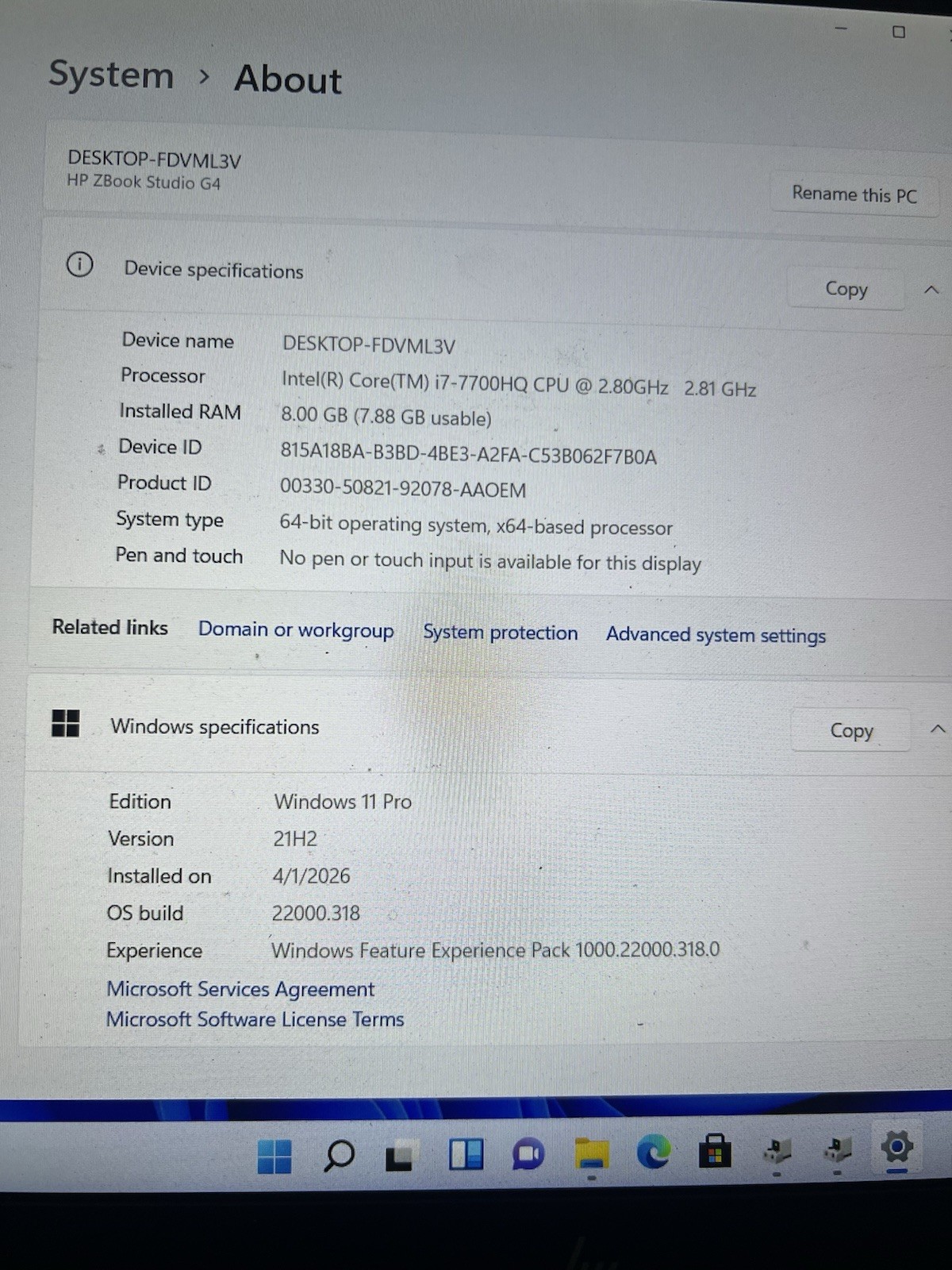Image resolution: width=952 pixels, height=1270 pixels.
Task: Open the Widgets panel icon
Action: coord(466,1154)
